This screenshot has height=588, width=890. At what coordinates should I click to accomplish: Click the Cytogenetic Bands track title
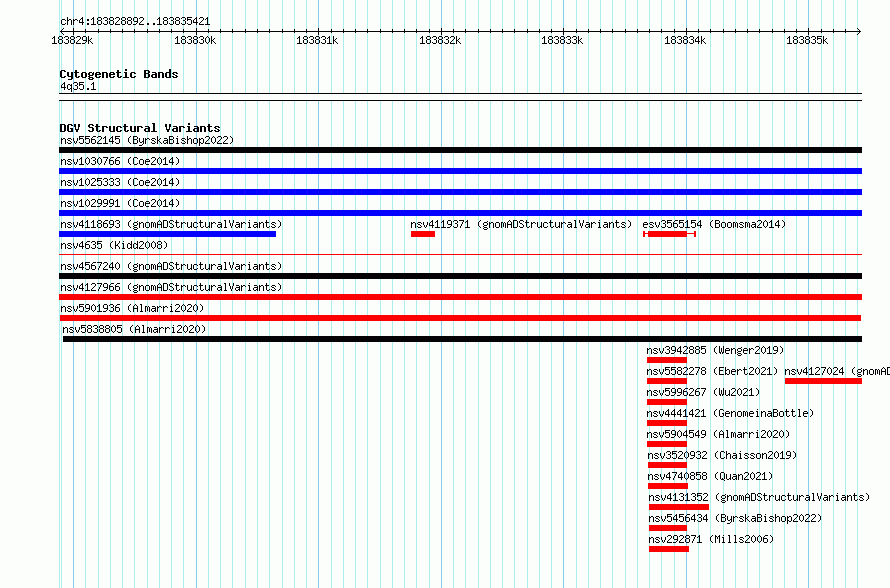click(x=119, y=74)
